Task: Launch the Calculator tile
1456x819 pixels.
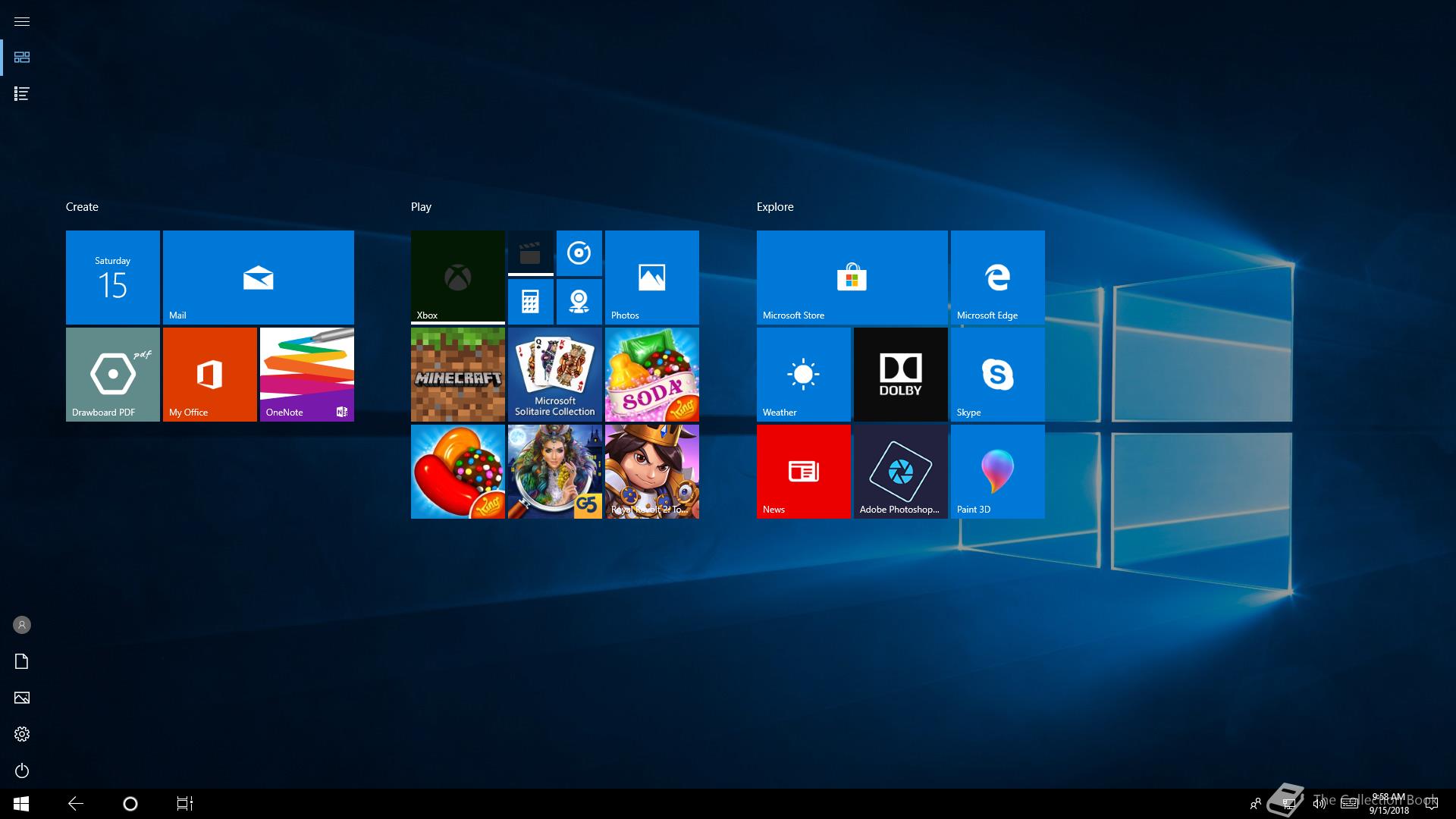Action: pyautogui.click(x=531, y=302)
